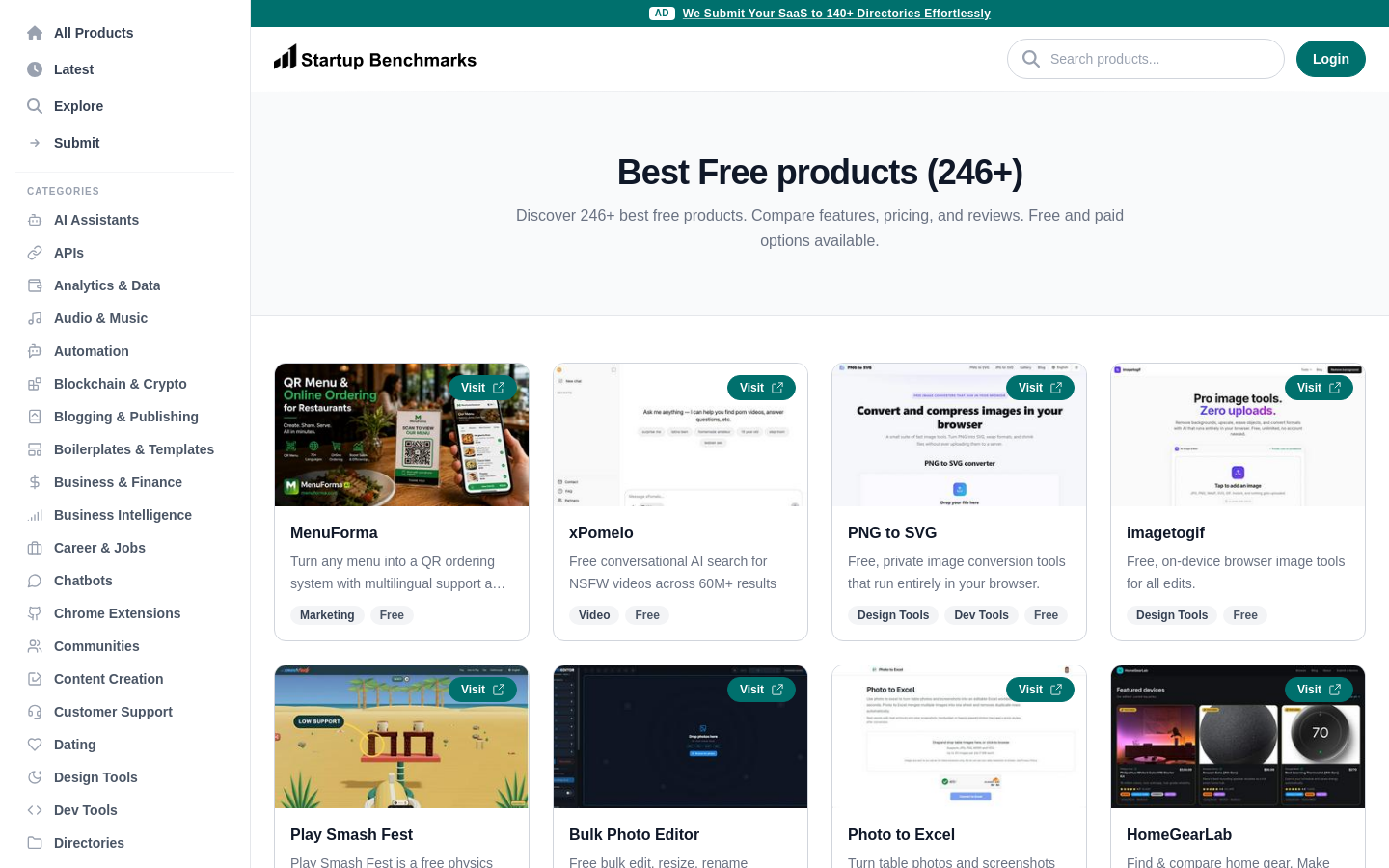Click the Analytics & Data category icon
The width and height of the screenshot is (1389, 868).
click(x=35, y=285)
